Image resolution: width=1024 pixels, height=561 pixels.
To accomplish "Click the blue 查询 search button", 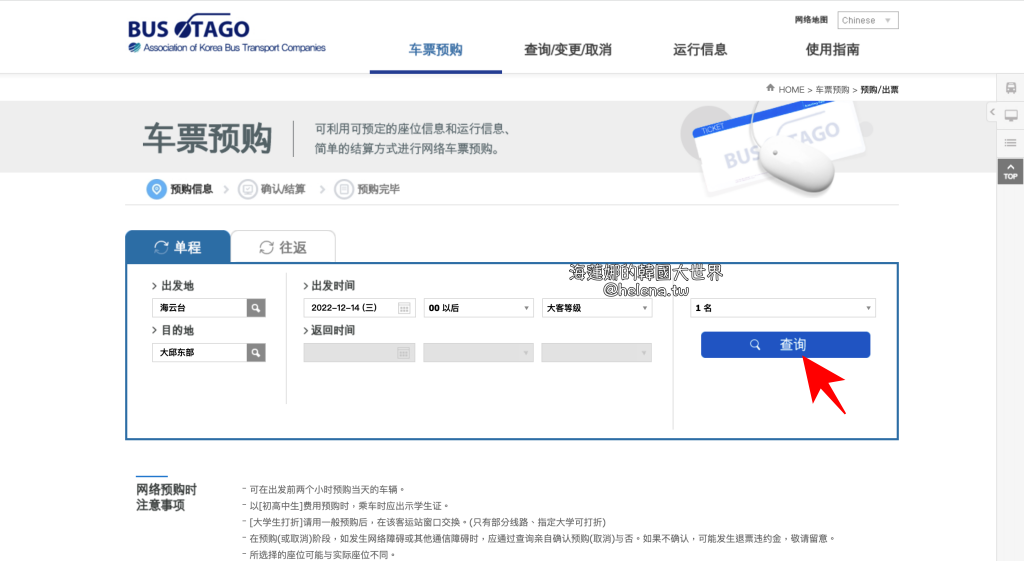I will (x=786, y=345).
